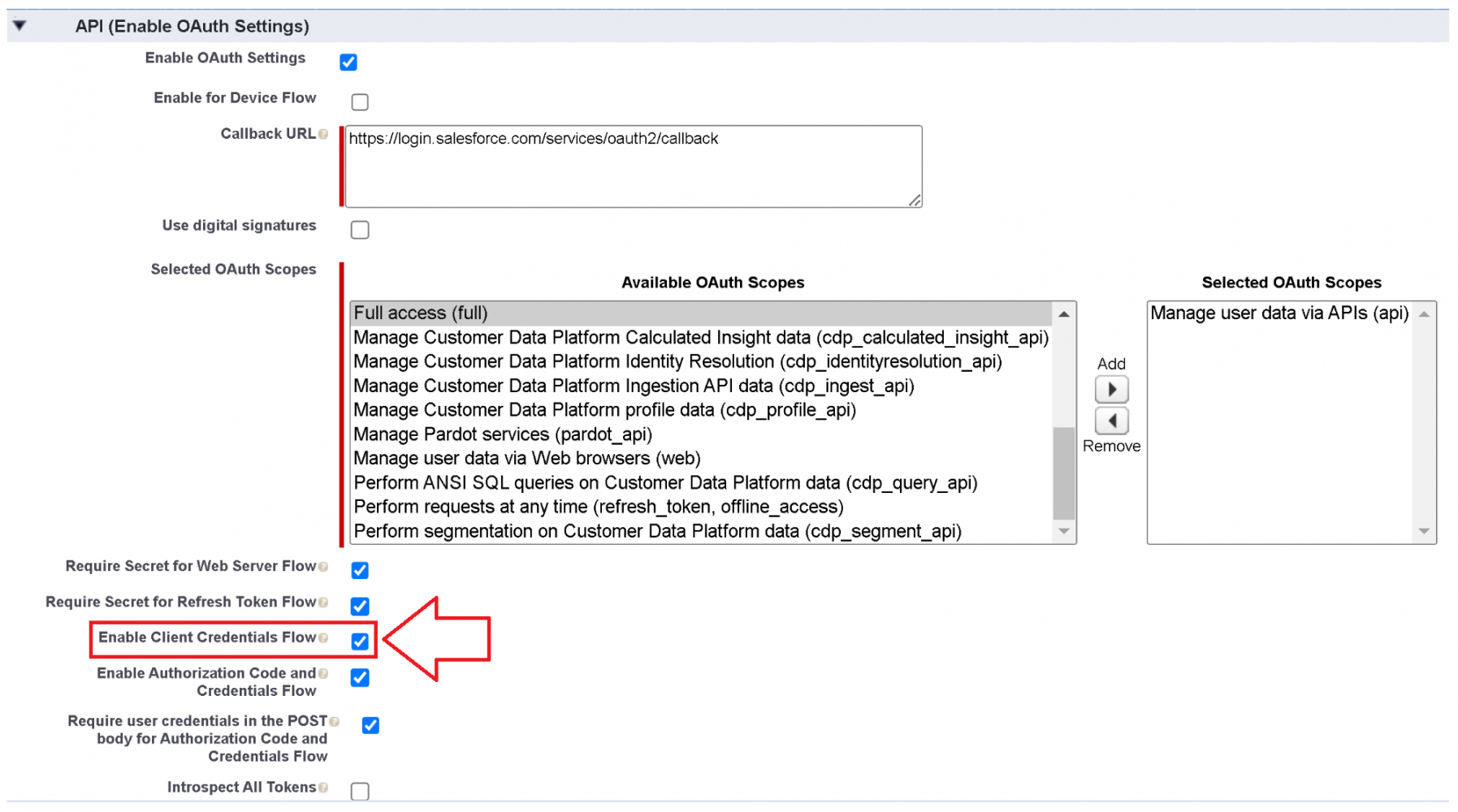The width and height of the screenshot is (1458, 812).
Task: Select Manage user data via APIs in Selected Scopes
Action: (x=1279, y=313)
